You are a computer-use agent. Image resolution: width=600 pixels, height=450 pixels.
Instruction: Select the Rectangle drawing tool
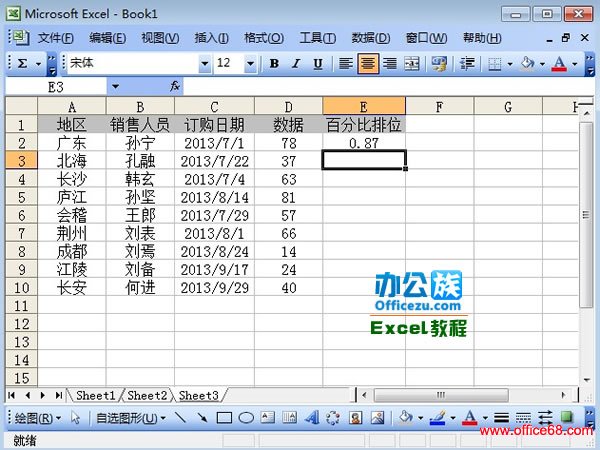(x=224, y=418)
